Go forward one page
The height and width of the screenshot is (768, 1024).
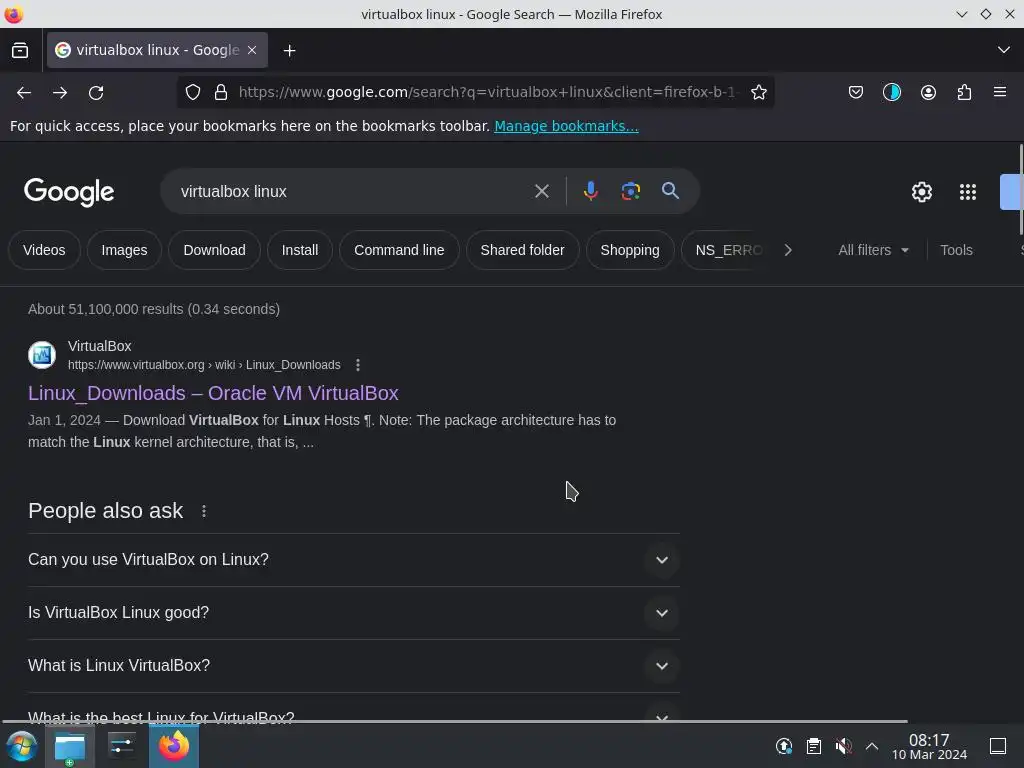click(60, 93)
